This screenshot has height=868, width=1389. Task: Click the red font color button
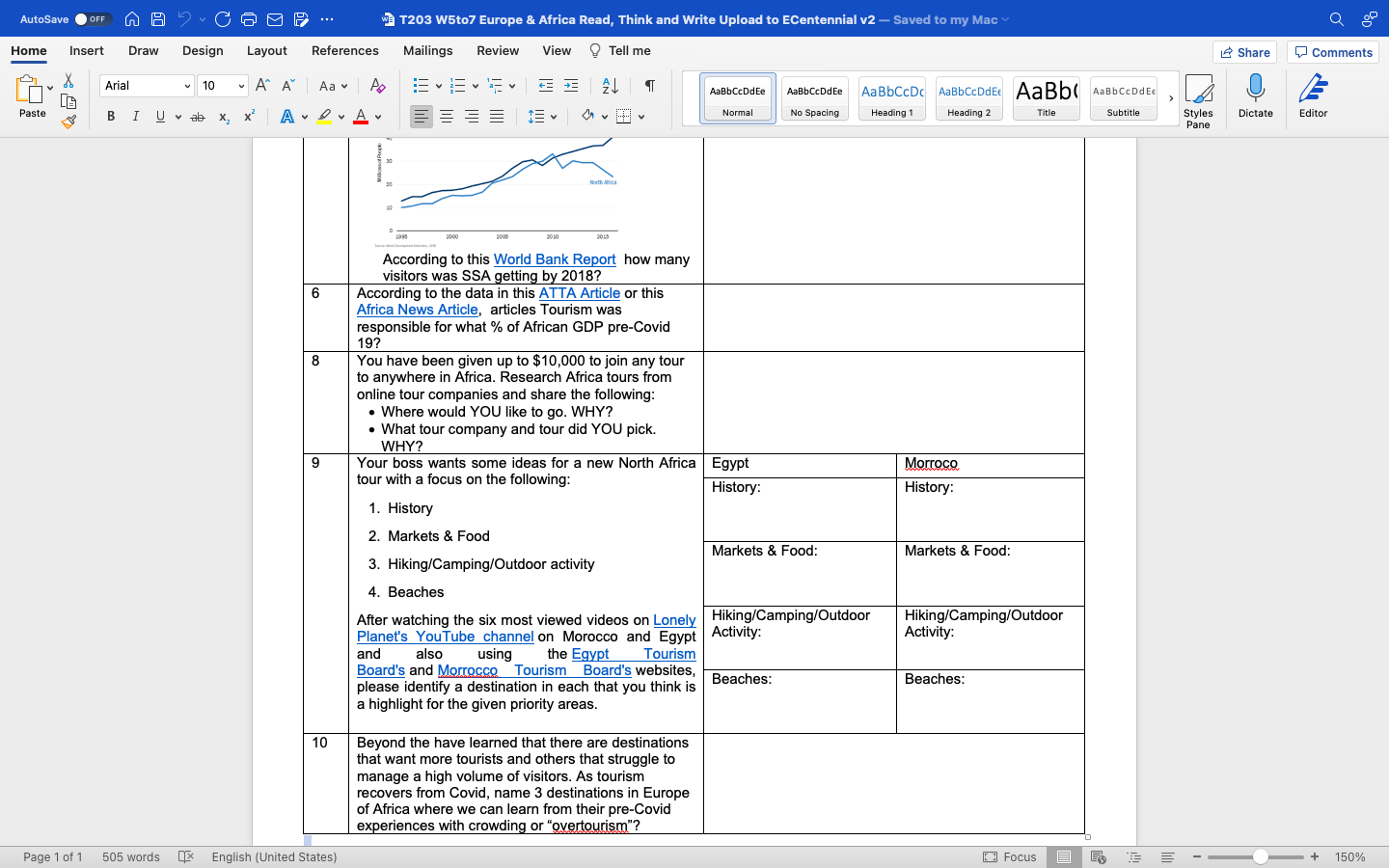click(361, 117)
